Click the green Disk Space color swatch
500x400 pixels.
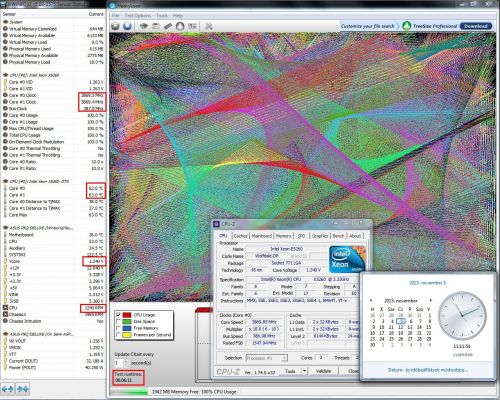127,322
